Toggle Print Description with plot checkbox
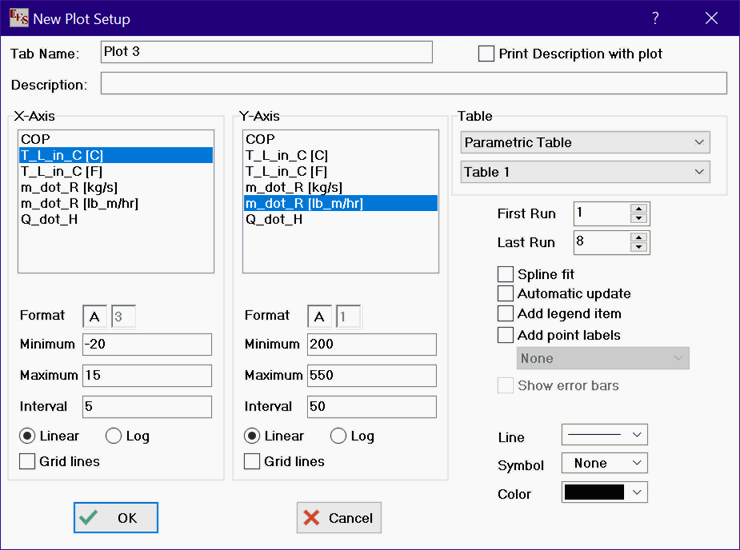740x550 pixels. click(x=487, y=54)
